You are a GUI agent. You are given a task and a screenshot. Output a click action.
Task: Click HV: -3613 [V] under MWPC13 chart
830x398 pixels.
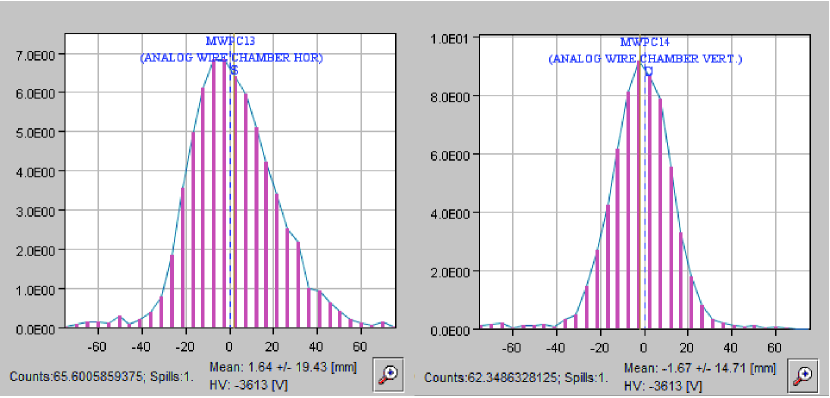[249, 385]
